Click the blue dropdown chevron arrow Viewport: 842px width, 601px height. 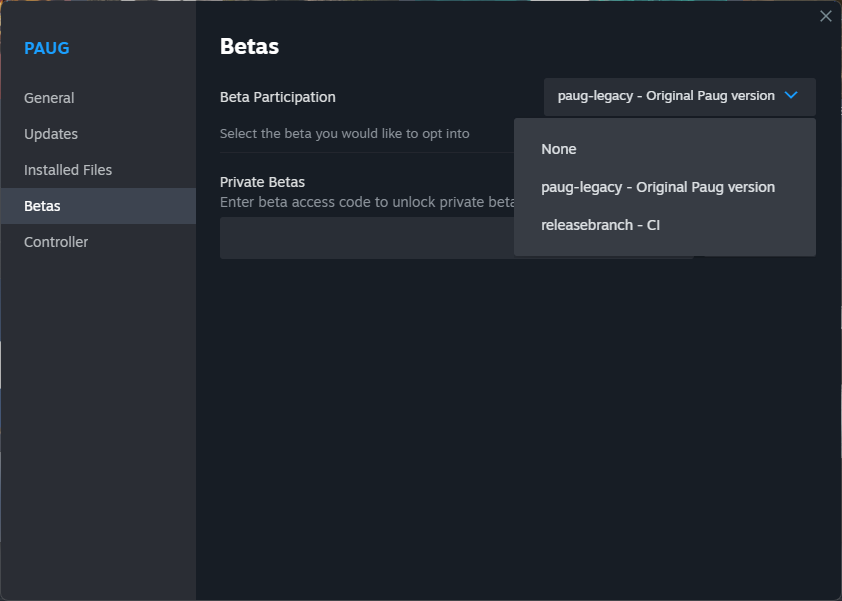[791, 96]
